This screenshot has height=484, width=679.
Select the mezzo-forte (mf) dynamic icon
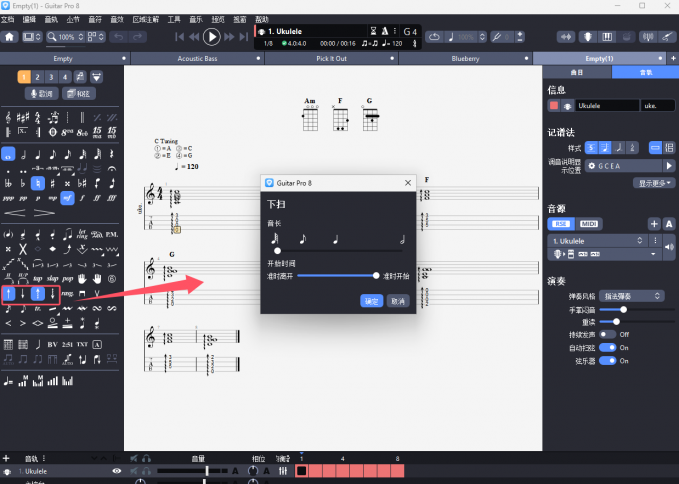click(68, 198)
